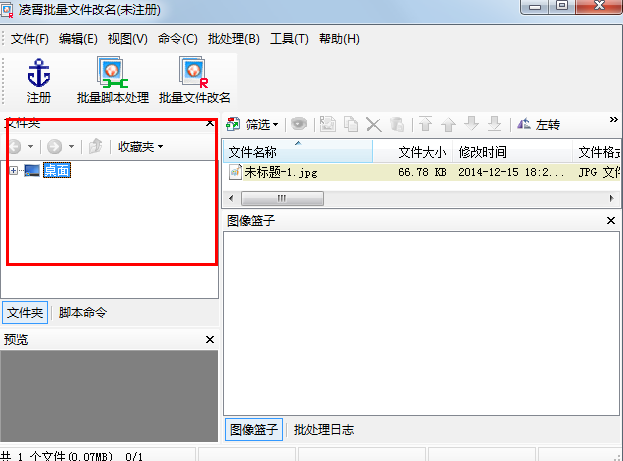623x461 pixels.
Task: Click the paste basket toolbar icon
Action: 397,124
